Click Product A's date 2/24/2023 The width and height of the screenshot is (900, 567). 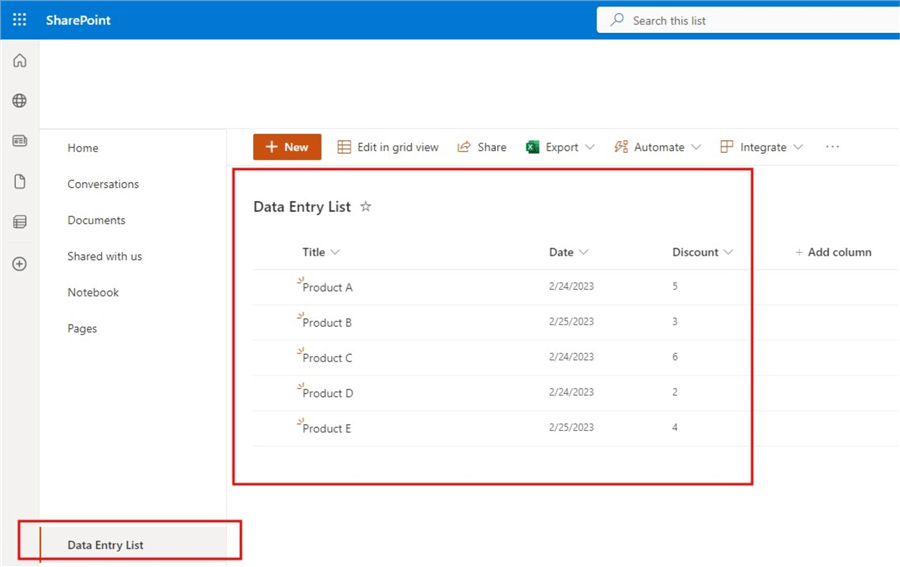point(571,286)
